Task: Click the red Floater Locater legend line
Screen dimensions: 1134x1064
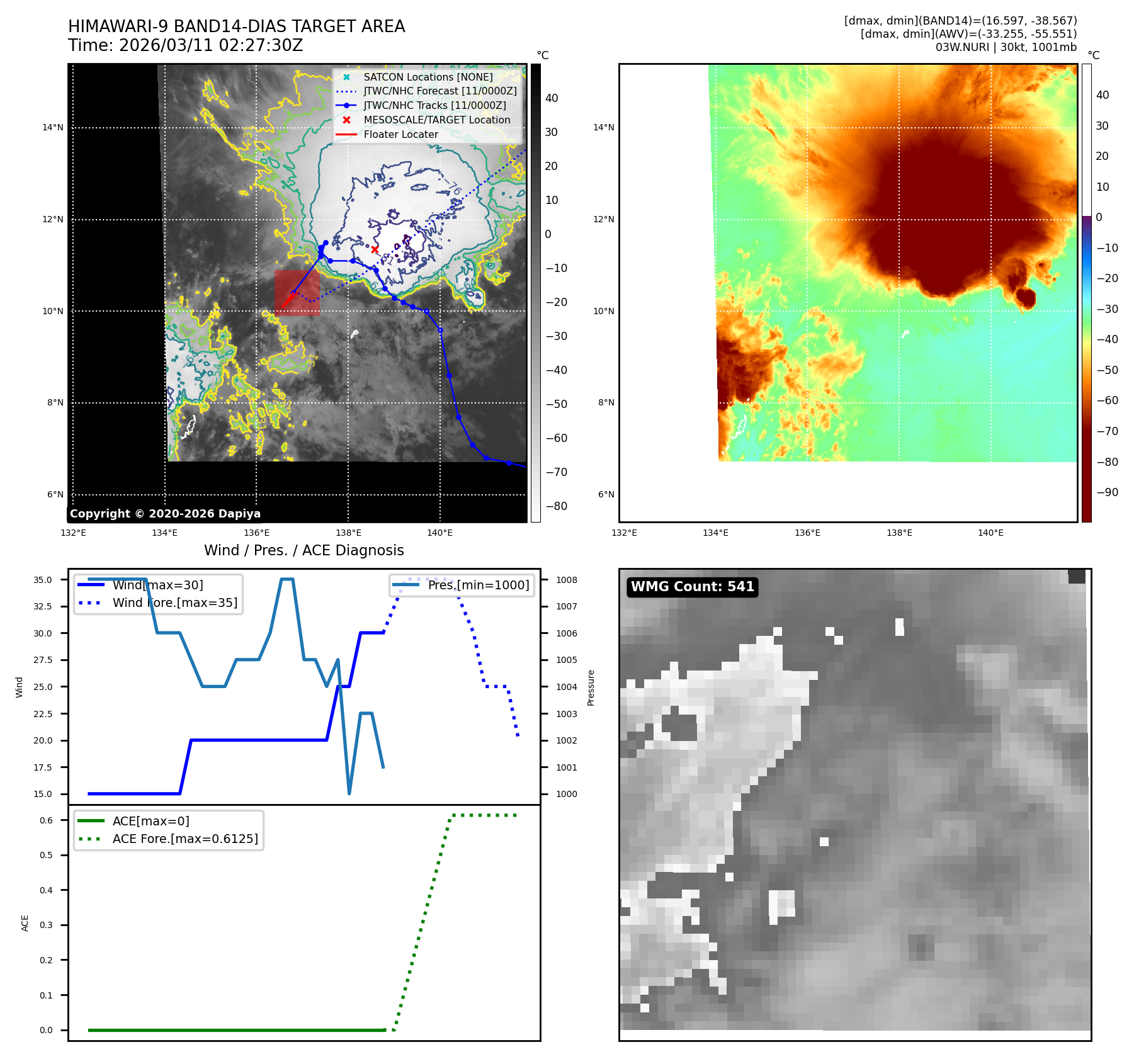Action: (346, 134)
